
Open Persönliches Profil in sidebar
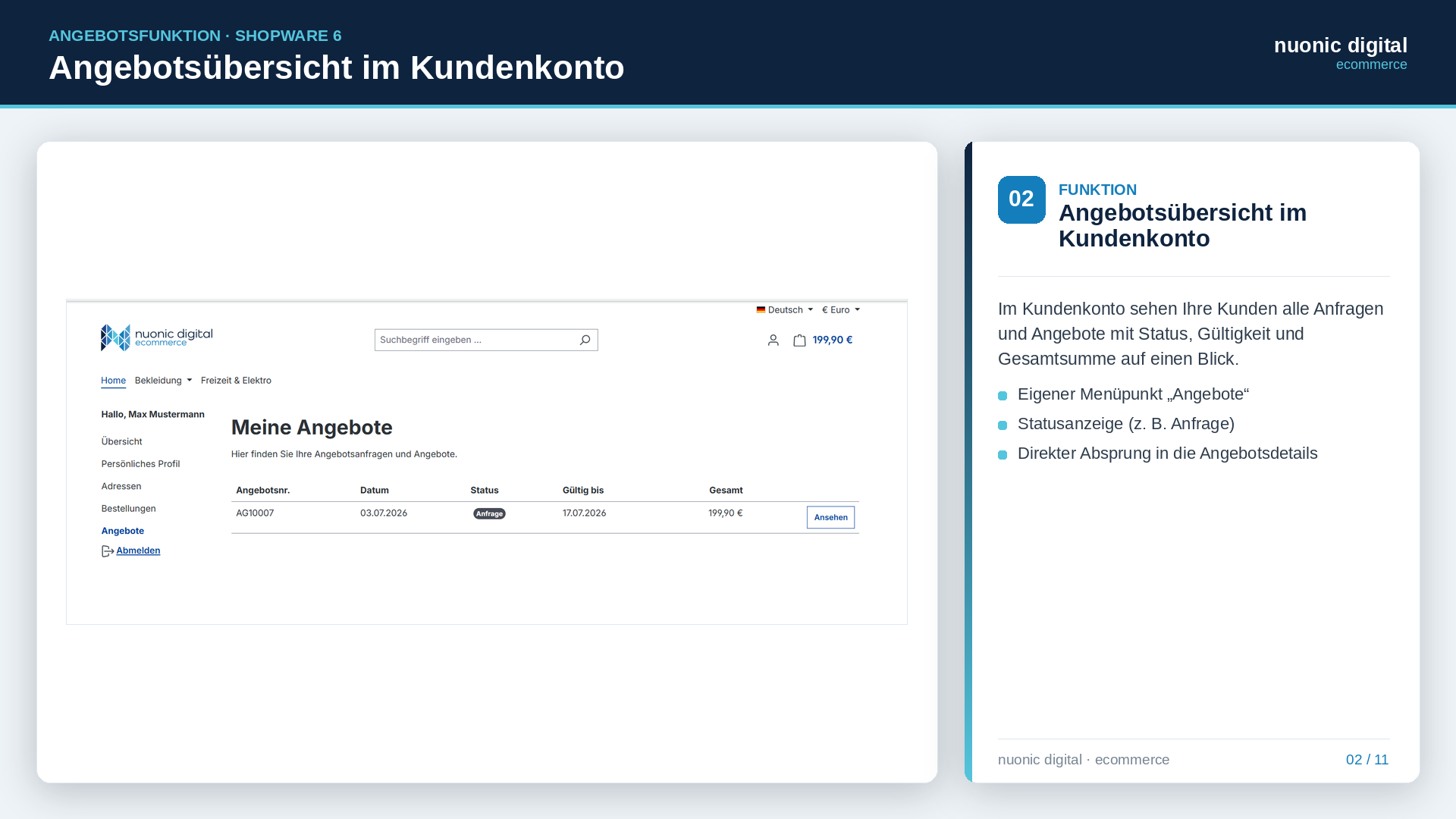pos(140,464)
